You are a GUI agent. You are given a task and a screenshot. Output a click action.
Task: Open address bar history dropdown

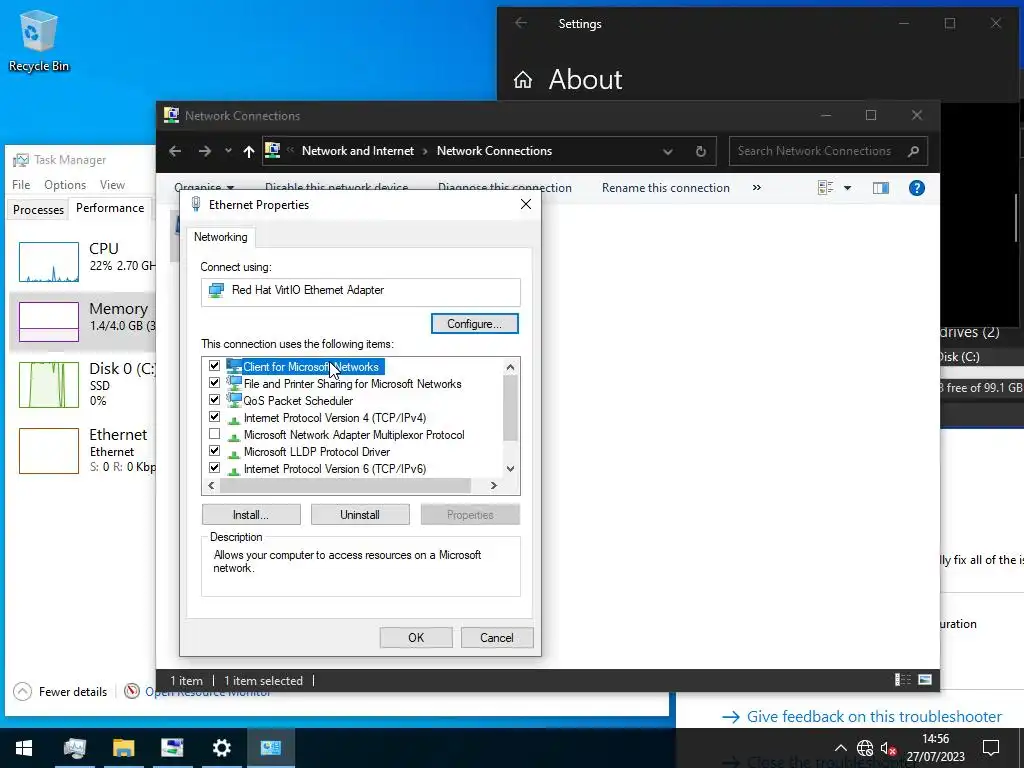click(667, 152)
